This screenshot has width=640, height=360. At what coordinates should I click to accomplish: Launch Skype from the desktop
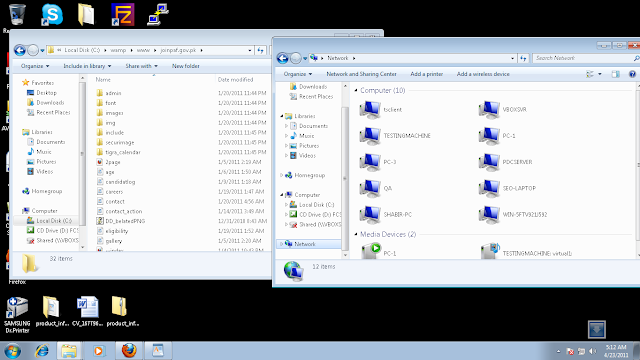(x=52, y=14)
